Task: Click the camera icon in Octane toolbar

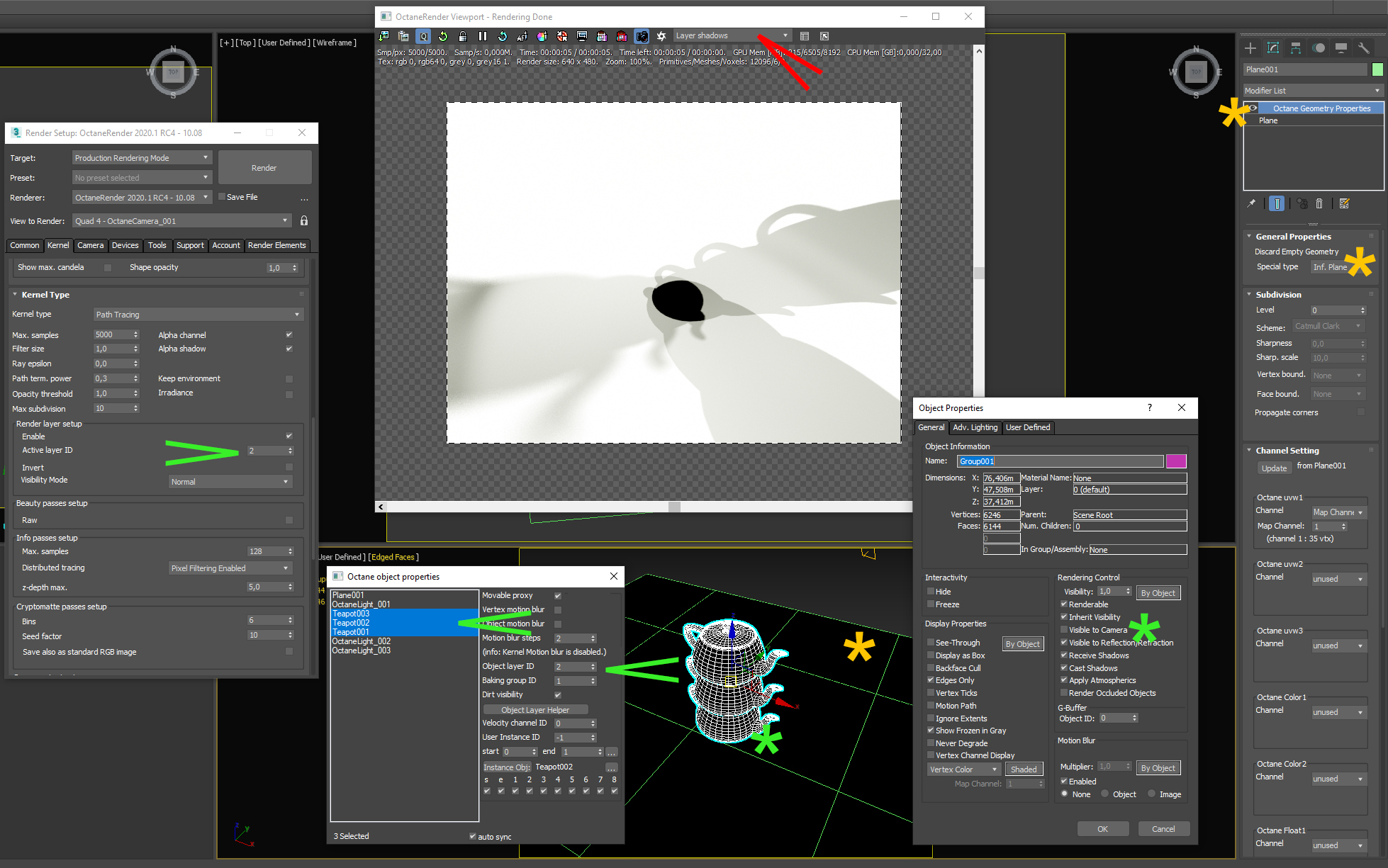Action: (642, 36)
